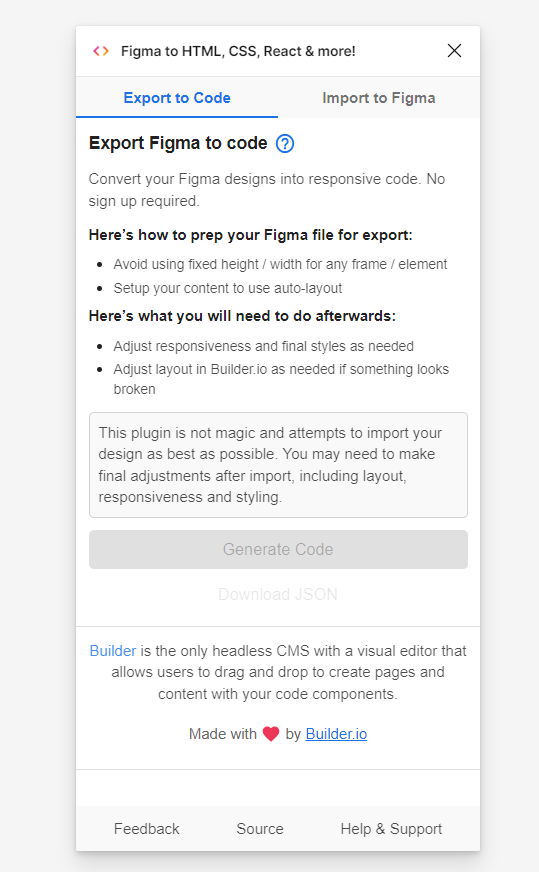Click the Builder.io angle-brackets logo icon

(101, 51)
